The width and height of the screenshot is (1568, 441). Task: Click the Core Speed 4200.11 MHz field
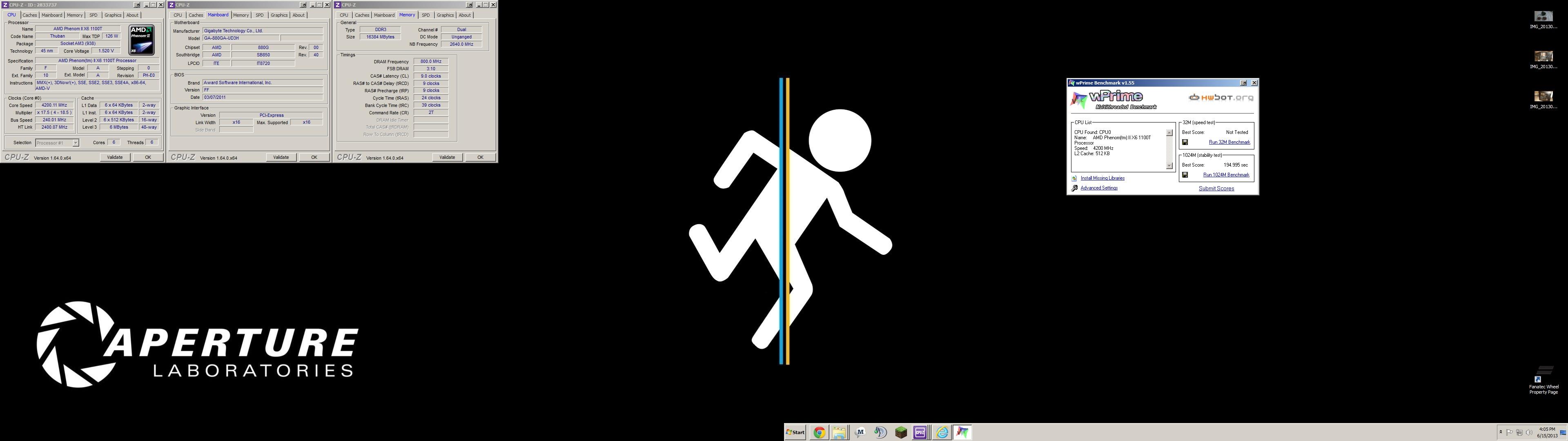point(55,105)
